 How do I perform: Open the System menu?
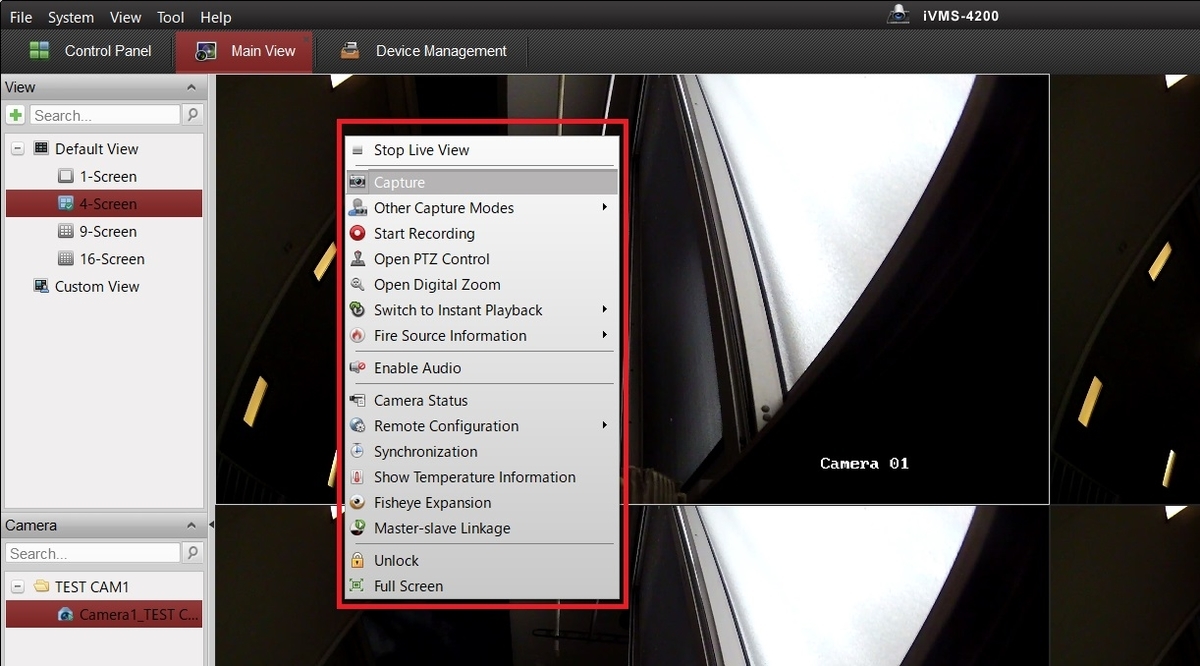pos(71,17)
